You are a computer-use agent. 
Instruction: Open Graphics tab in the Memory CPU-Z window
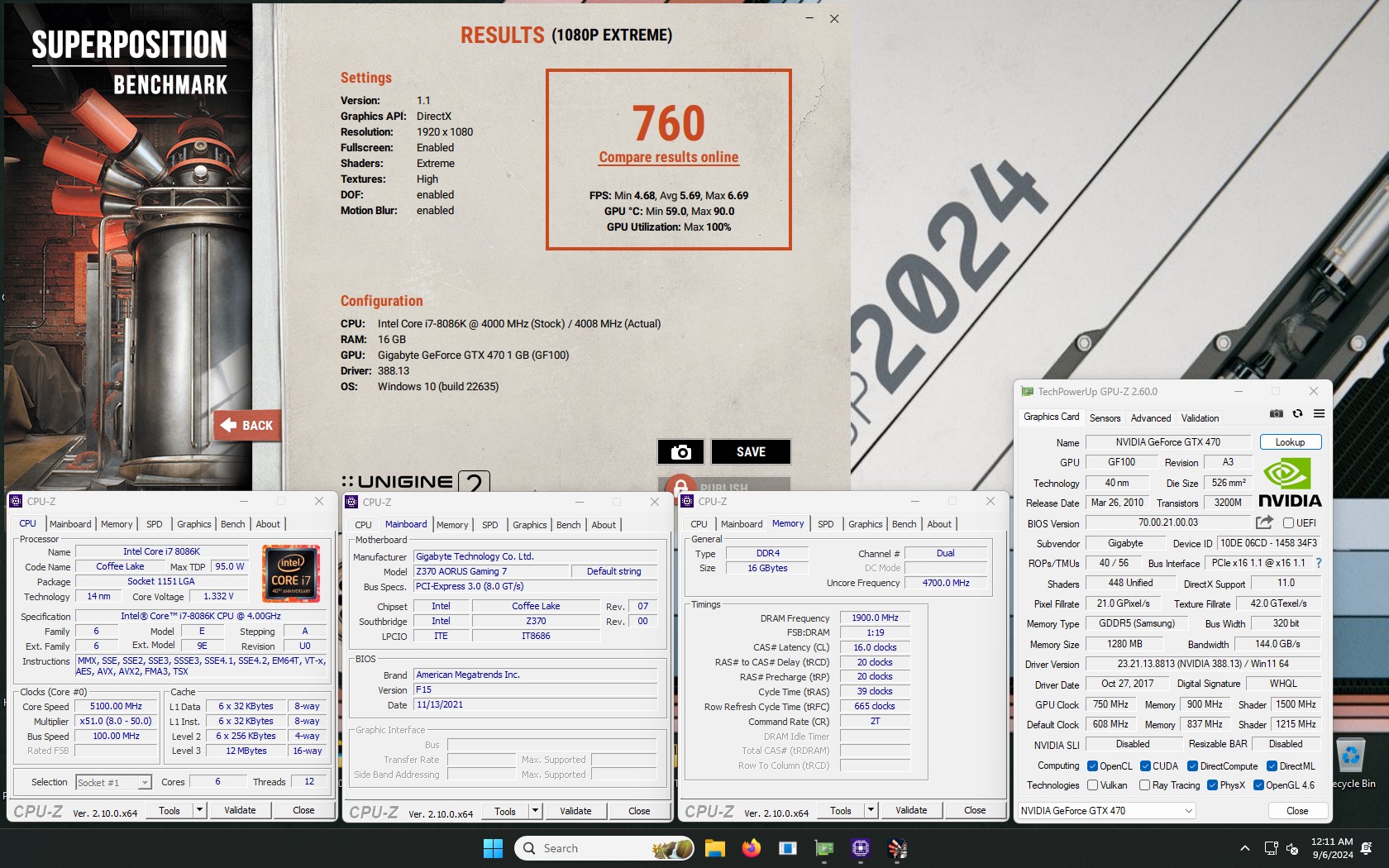click(865, 524)
